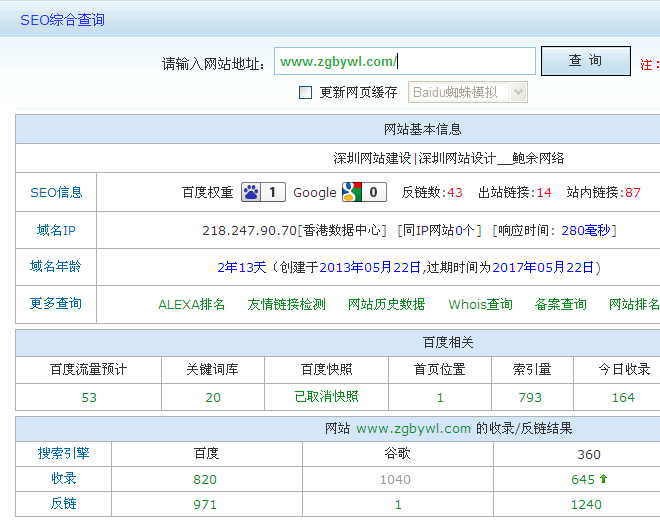660x520 pixels.
Task: Click the SEO信息 row label
Action: tap(56, 192)
